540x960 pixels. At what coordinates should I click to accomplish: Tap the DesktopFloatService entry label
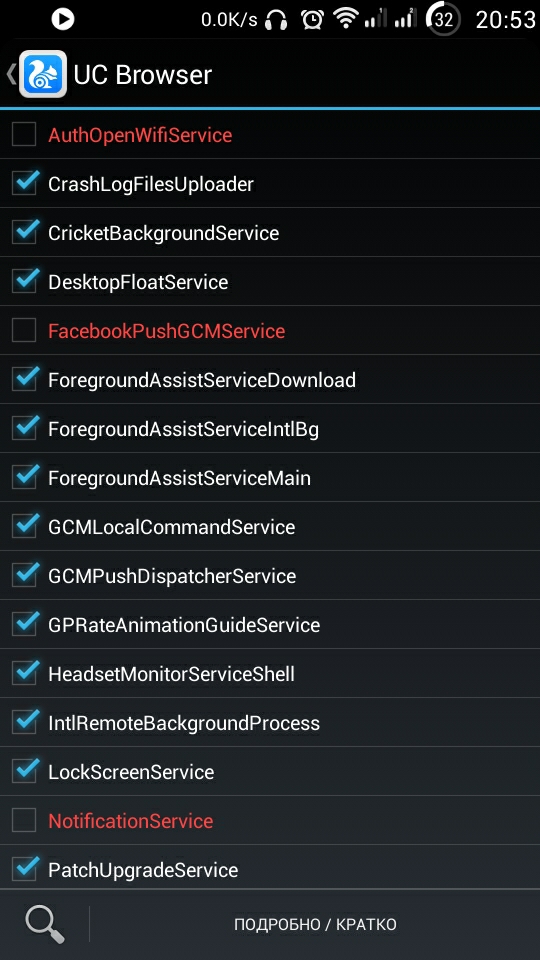coord(138,282)
